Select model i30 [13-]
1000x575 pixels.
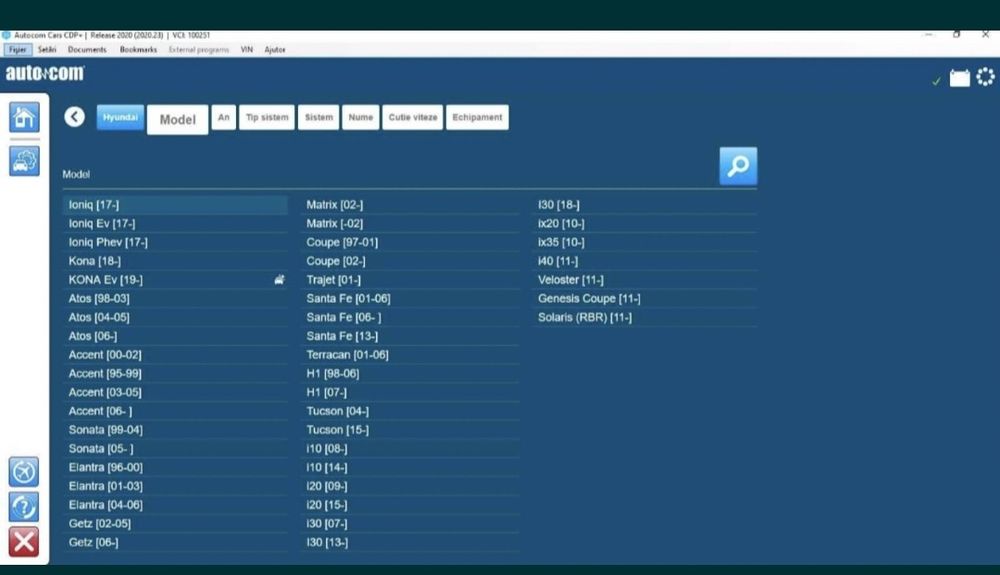pos(410,542)
